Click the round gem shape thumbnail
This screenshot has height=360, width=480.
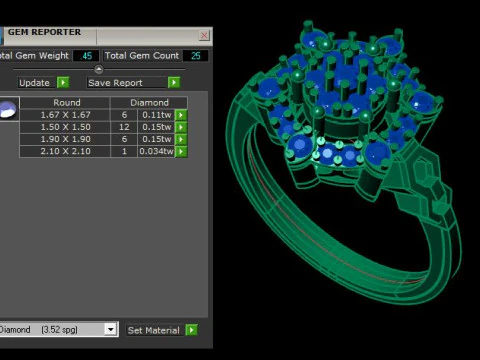(8, 109)
